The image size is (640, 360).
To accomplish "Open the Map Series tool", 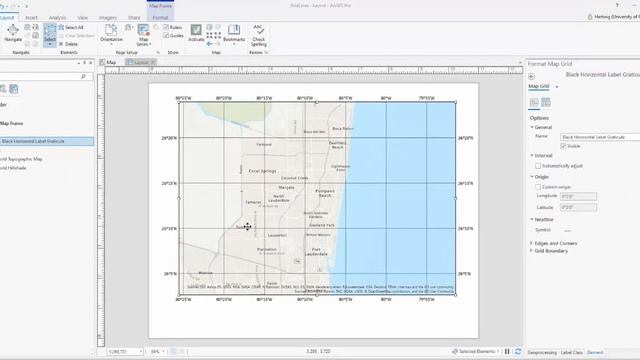I will [x=144, y=34].
